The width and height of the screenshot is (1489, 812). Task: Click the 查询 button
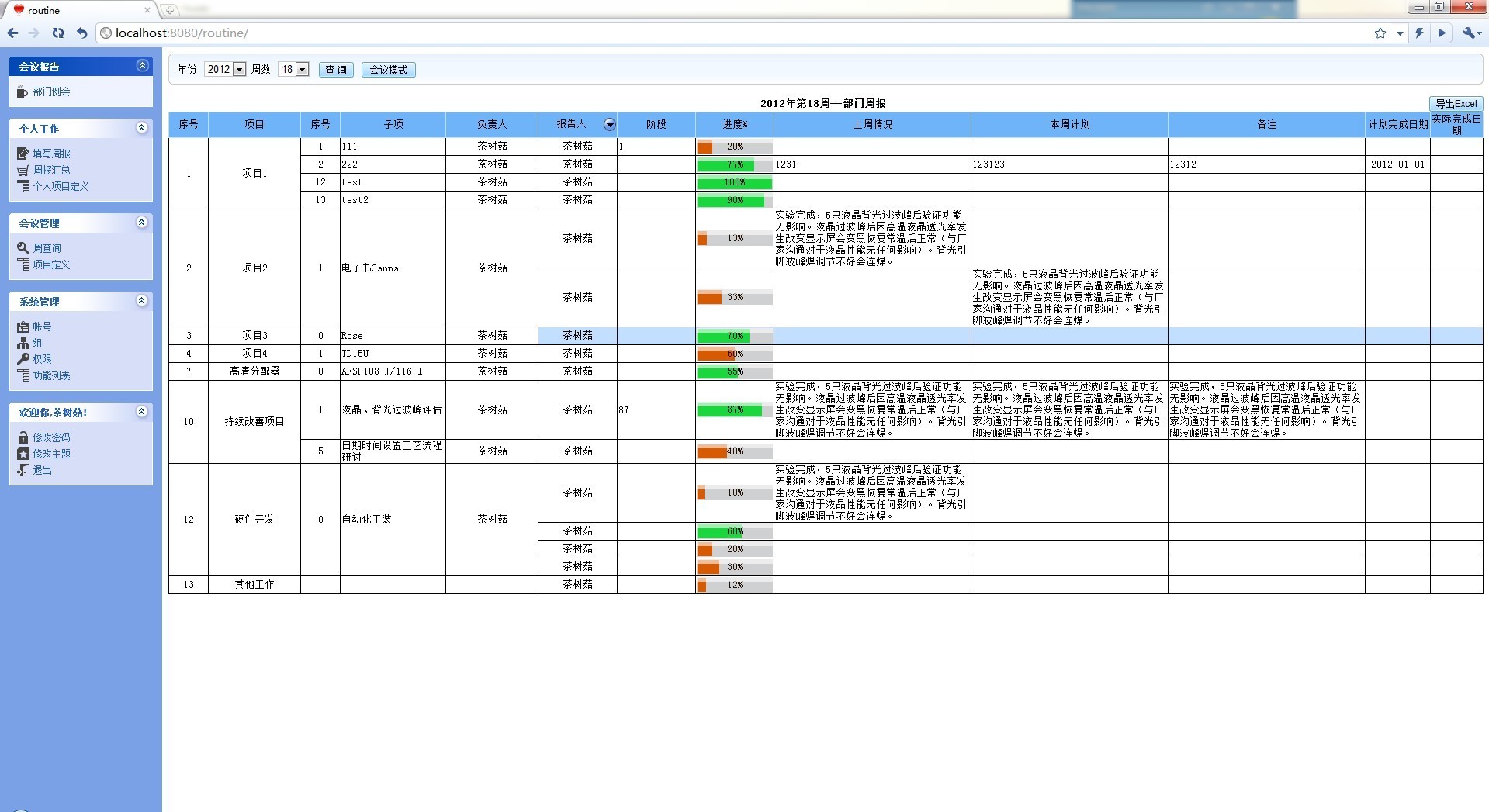tap(336, 70)
